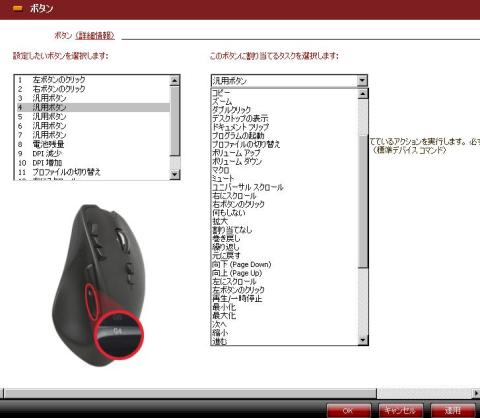
Task: Click the task list vertical scrollbar thumb
Action: pos(363,201)
